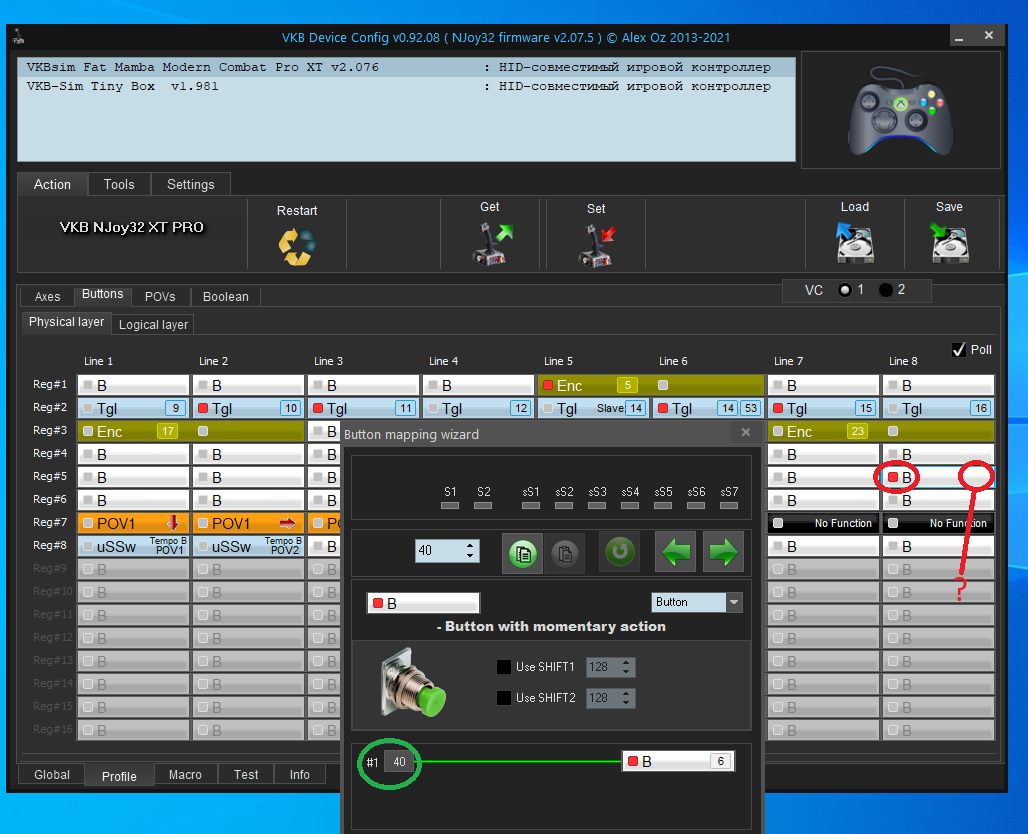Screen dimensions: 1028x834
Task: Click the green copy icon in wizard
Action: [523, 553]
